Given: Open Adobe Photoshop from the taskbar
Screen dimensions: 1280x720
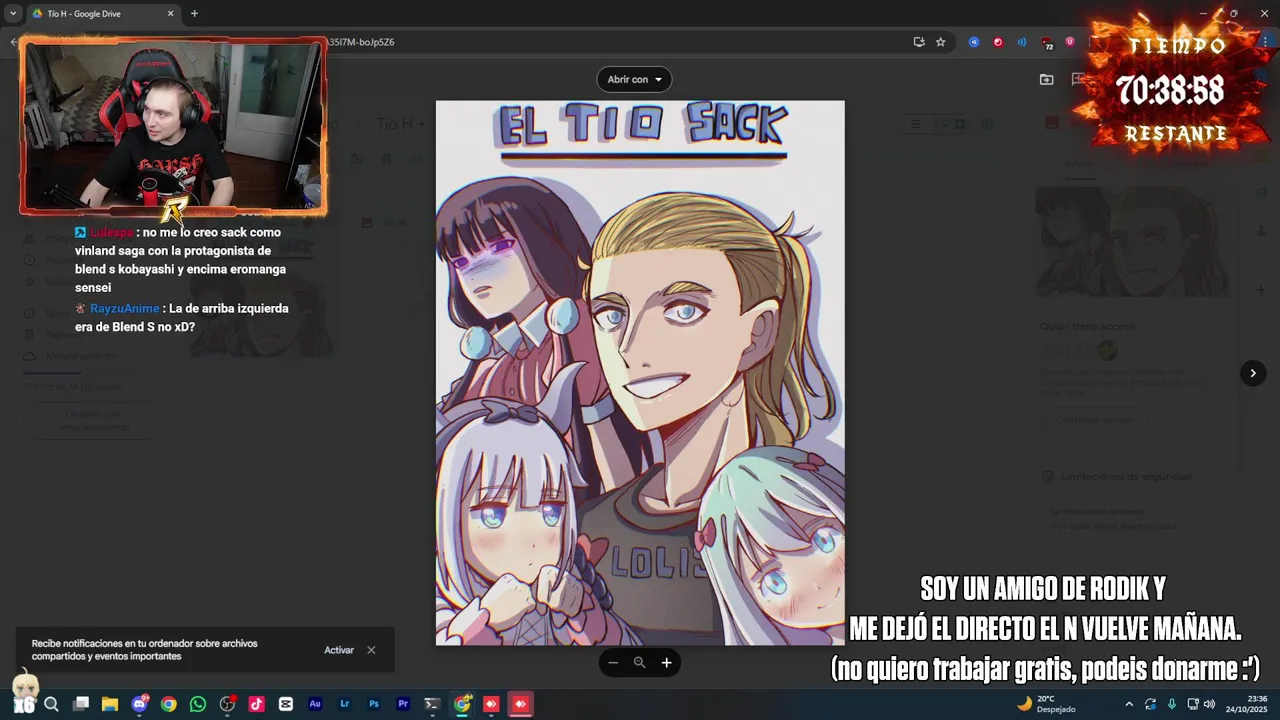Looking at the screenshot, I should pyautogui.click(x=374, y=704).
